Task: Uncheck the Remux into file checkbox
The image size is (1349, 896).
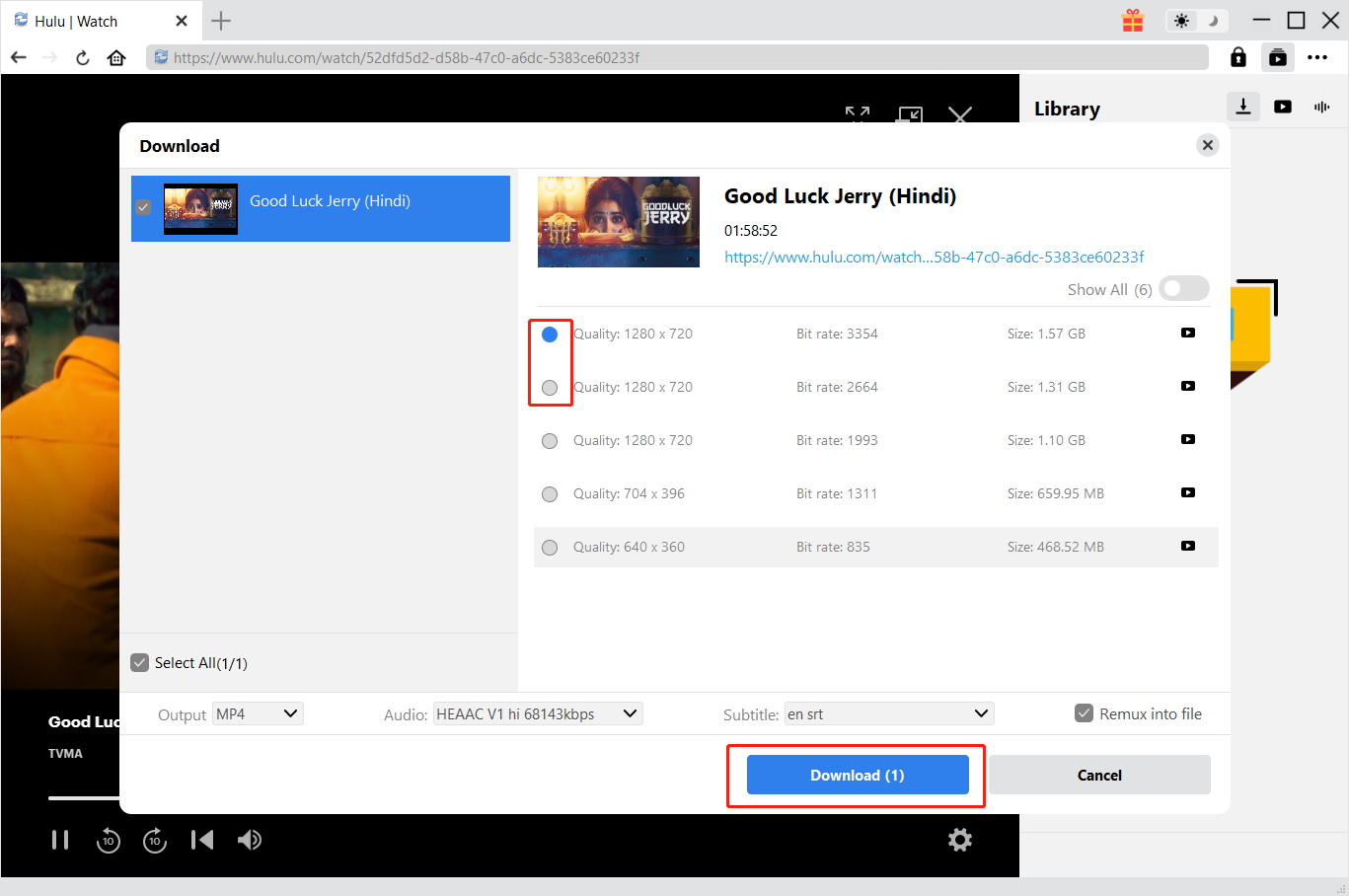Action: [x=1084, y=713]
